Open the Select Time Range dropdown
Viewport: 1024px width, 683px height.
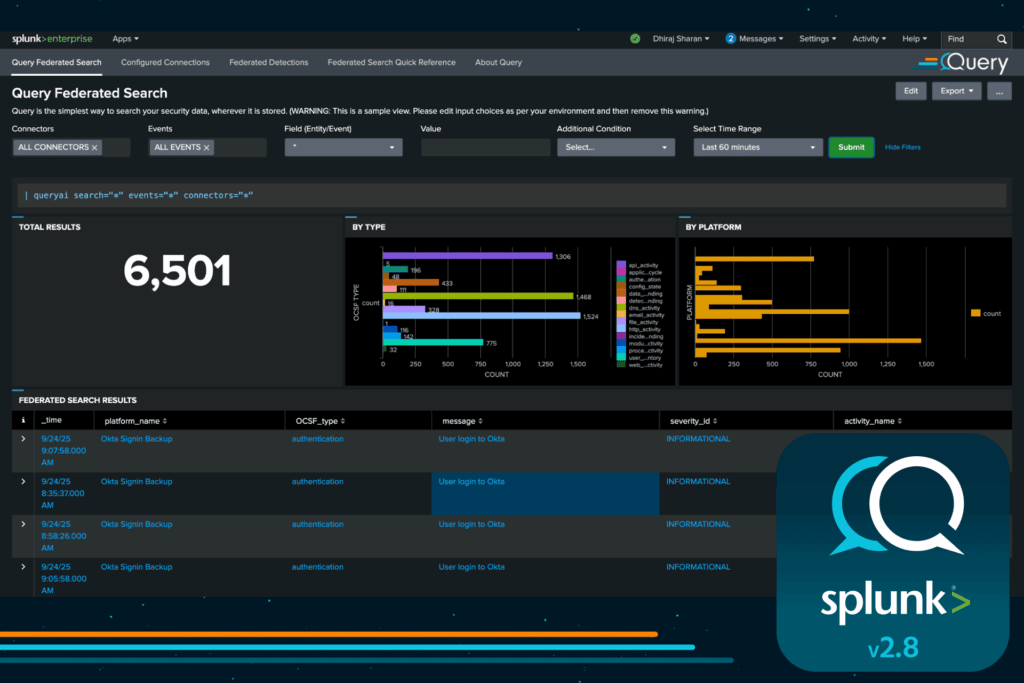tap(757, 147)
